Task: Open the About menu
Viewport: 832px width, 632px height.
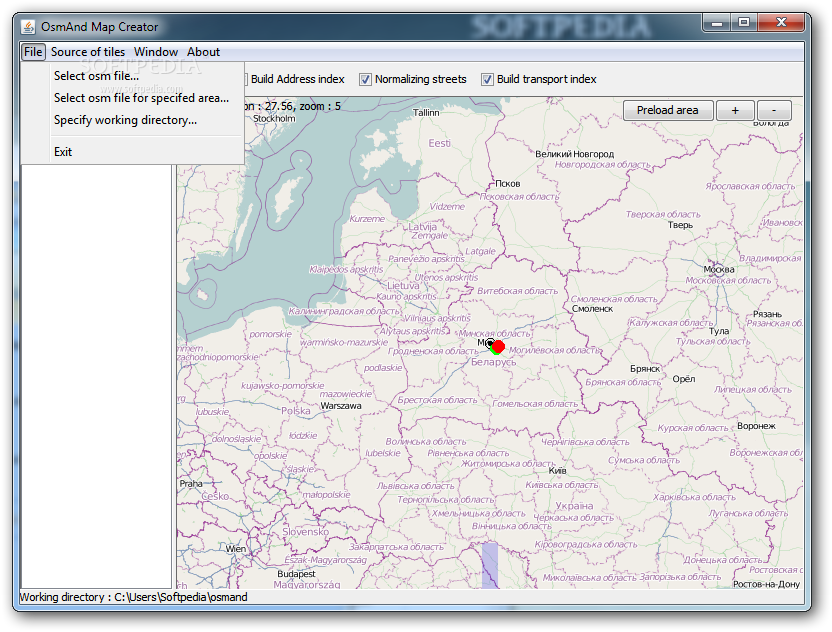Action: click(x=203, y=52)
